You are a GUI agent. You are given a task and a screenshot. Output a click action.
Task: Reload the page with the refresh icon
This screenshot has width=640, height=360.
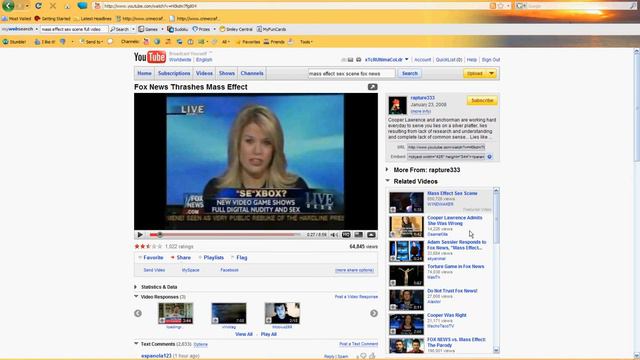click(x=38, y=6)
